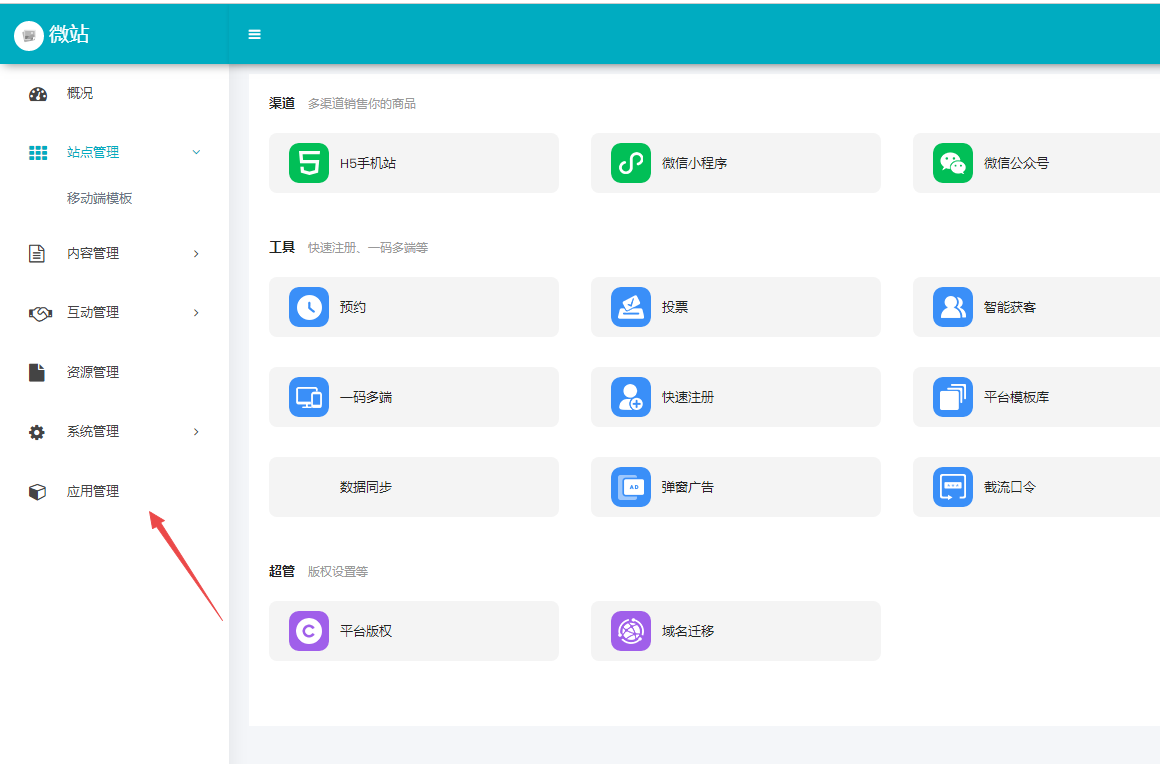Select 资源管理 menu label
The height and width of the screenshot is (764, 1160).
(x=92, y=373)
